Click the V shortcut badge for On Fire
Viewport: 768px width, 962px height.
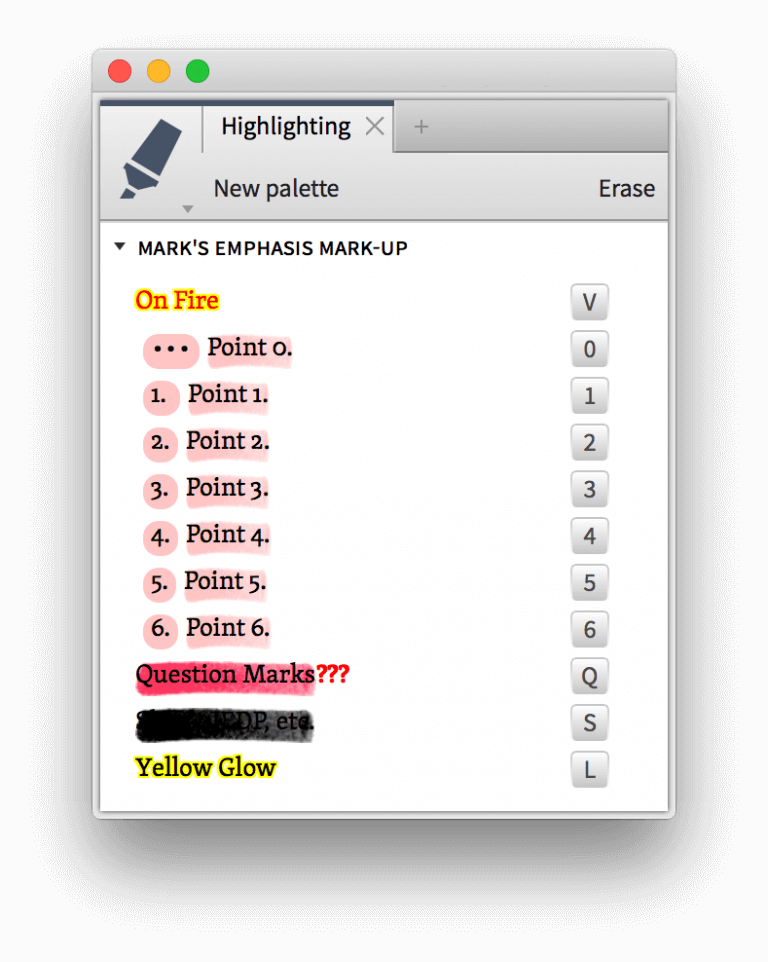[x=589, y=301]
